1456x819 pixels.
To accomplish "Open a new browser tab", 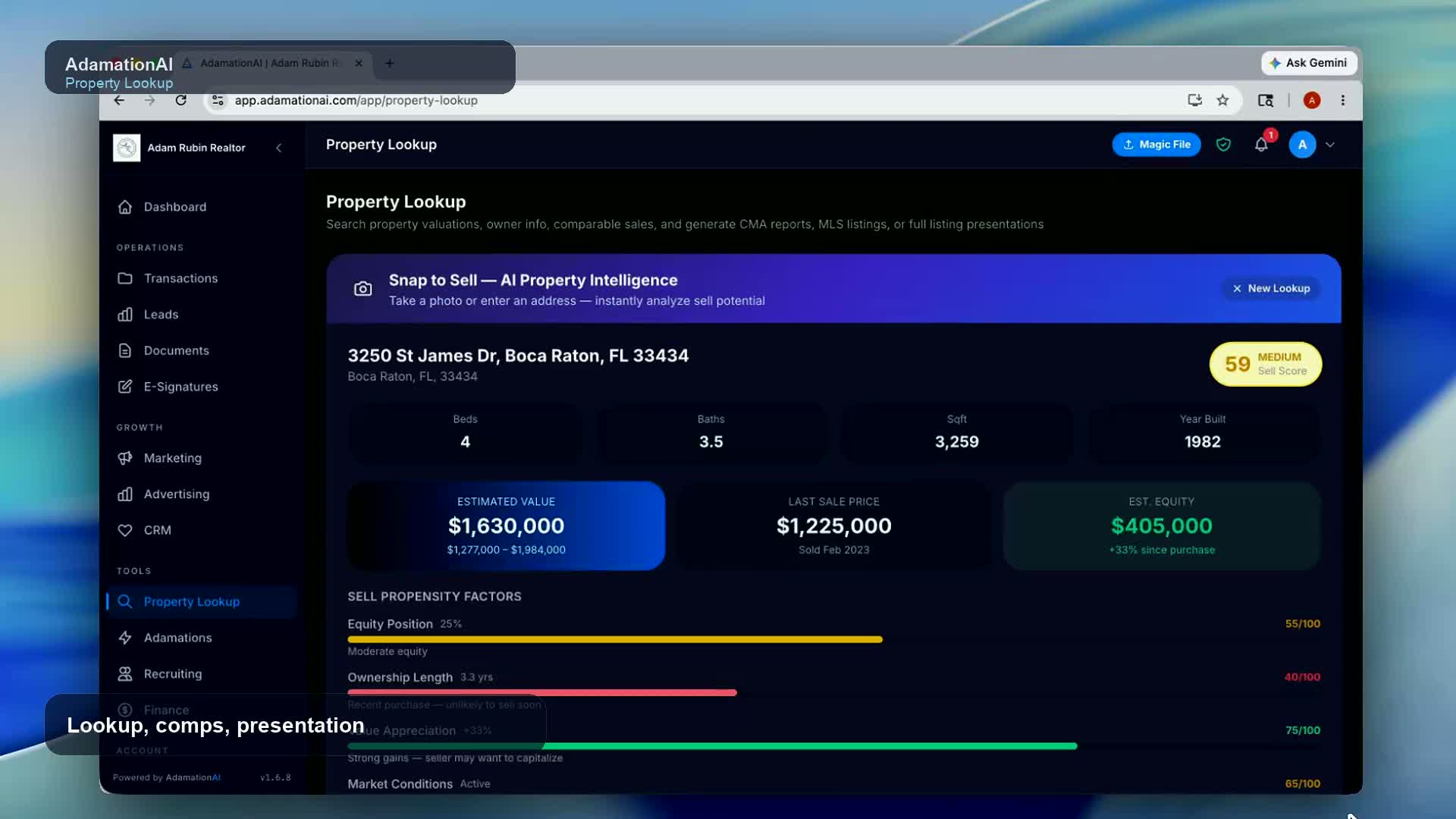I will click(x=389, y=63).
